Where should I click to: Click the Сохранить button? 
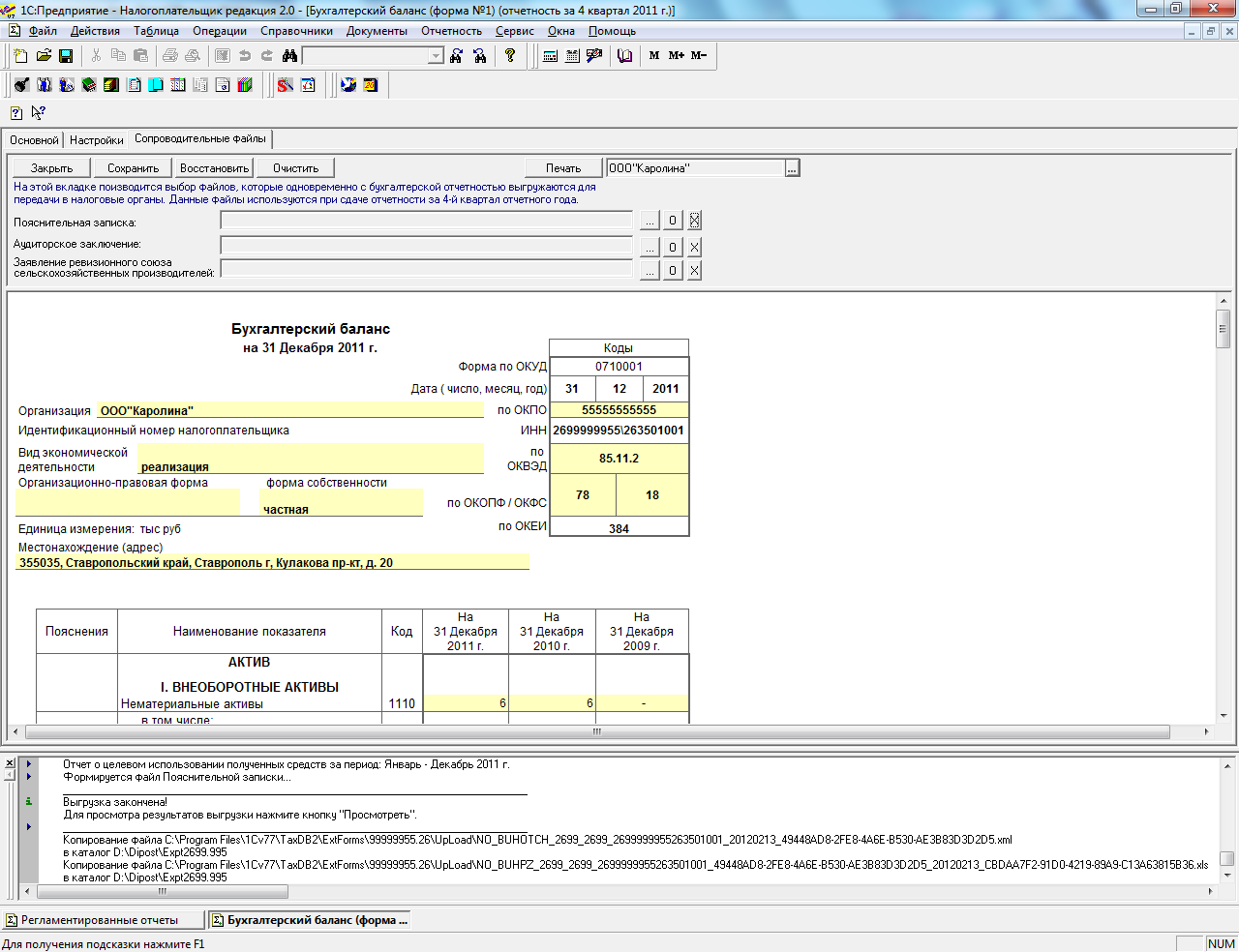(133, 168)
